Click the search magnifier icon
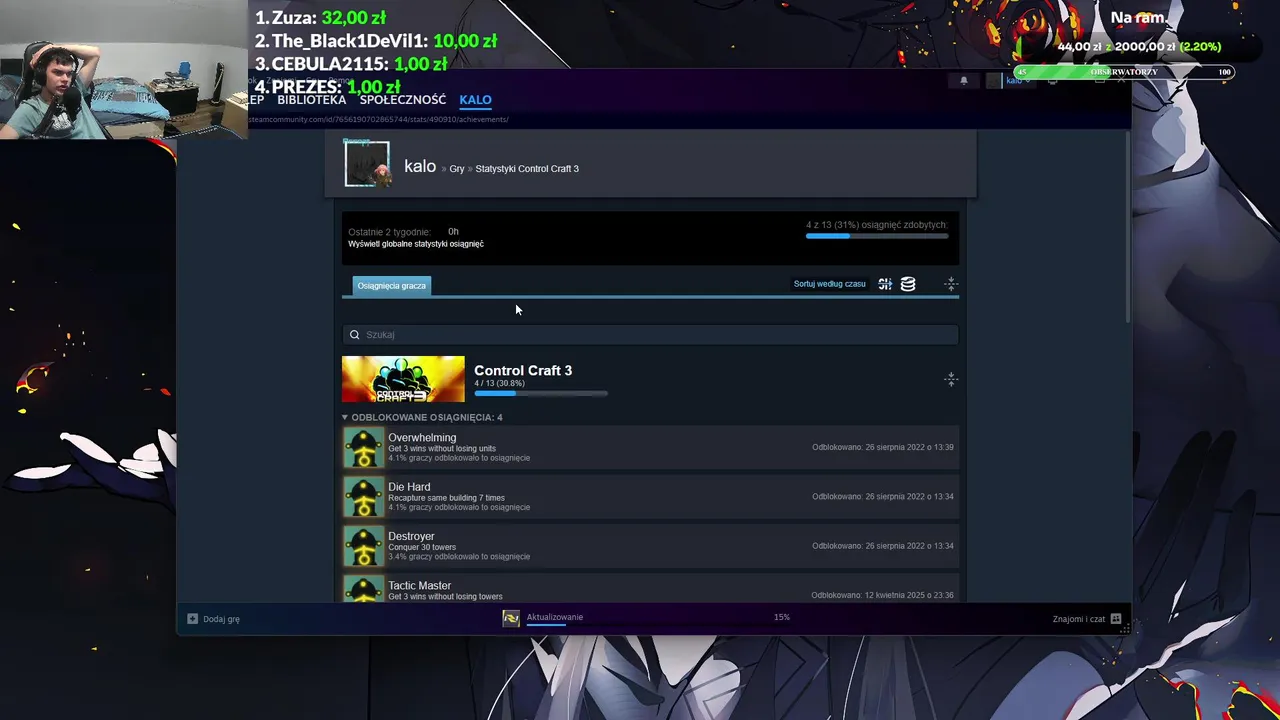 coord(354,335)
